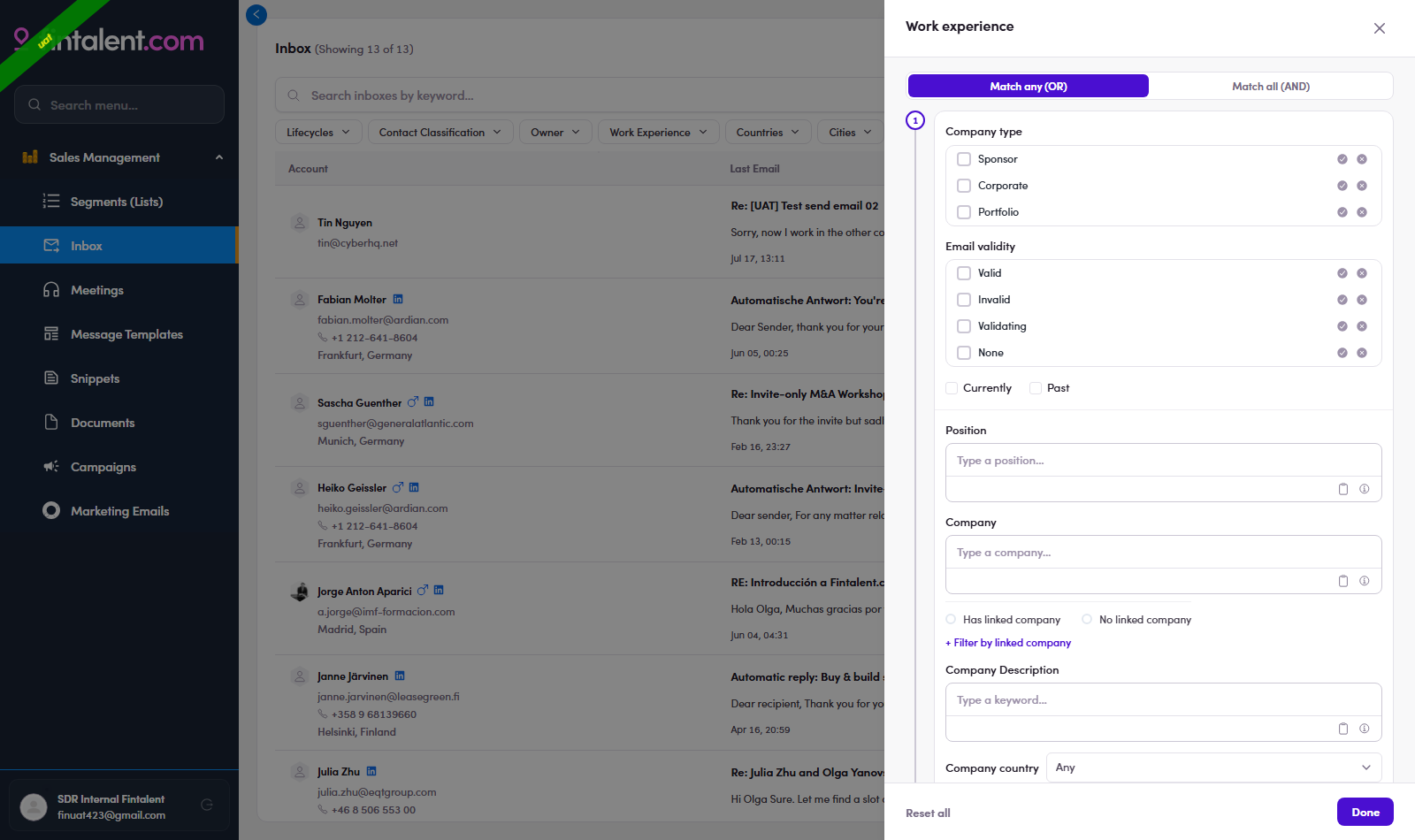Viewport: 1415px width, 840px height.
Task: Click Jorge Anton Aparici's avatar
Action: [300, 592]
